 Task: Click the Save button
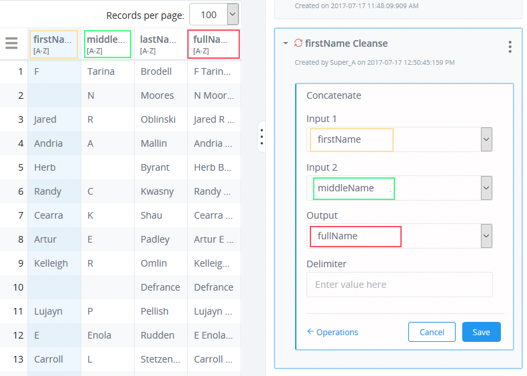point(481,332)
